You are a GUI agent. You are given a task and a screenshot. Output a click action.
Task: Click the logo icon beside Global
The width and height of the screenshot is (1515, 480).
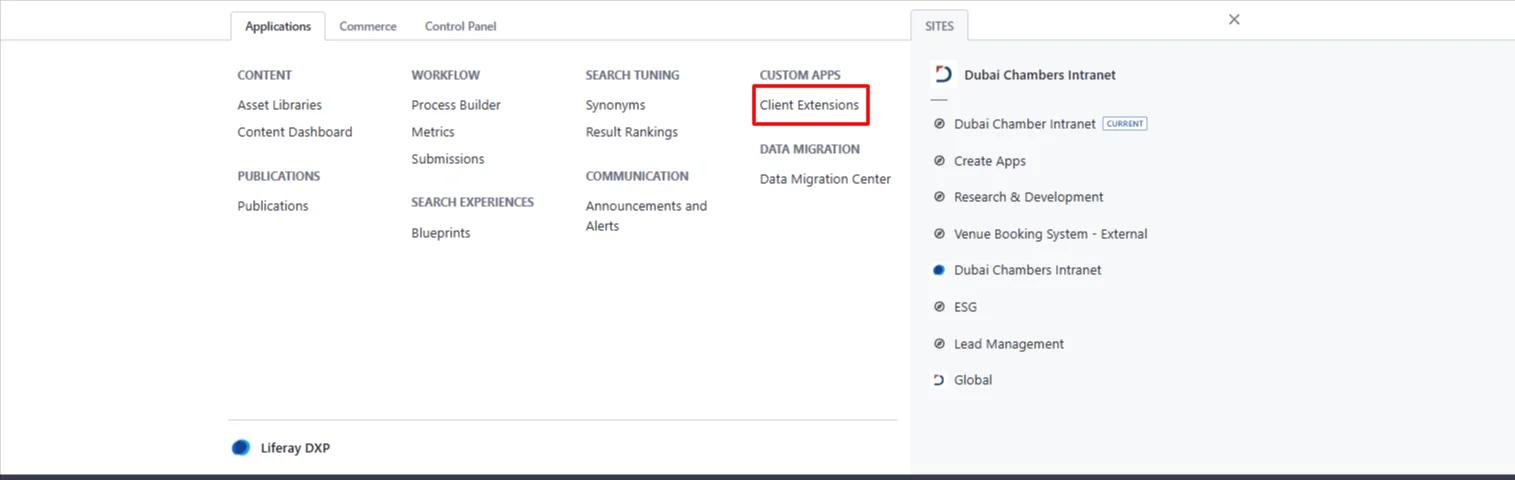[938, 380]
